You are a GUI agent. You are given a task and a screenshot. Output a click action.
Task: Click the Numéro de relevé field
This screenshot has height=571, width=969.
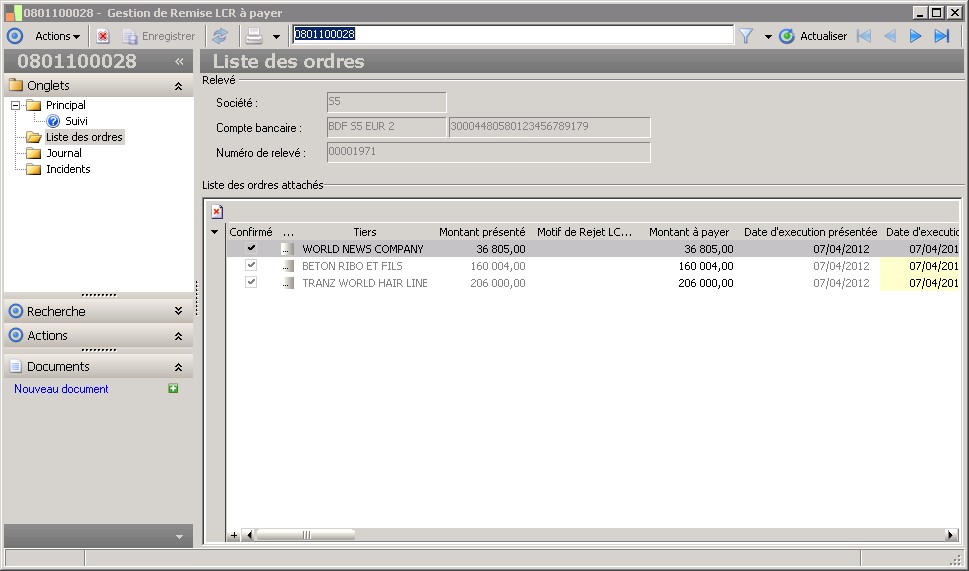(x=488, y=152)
